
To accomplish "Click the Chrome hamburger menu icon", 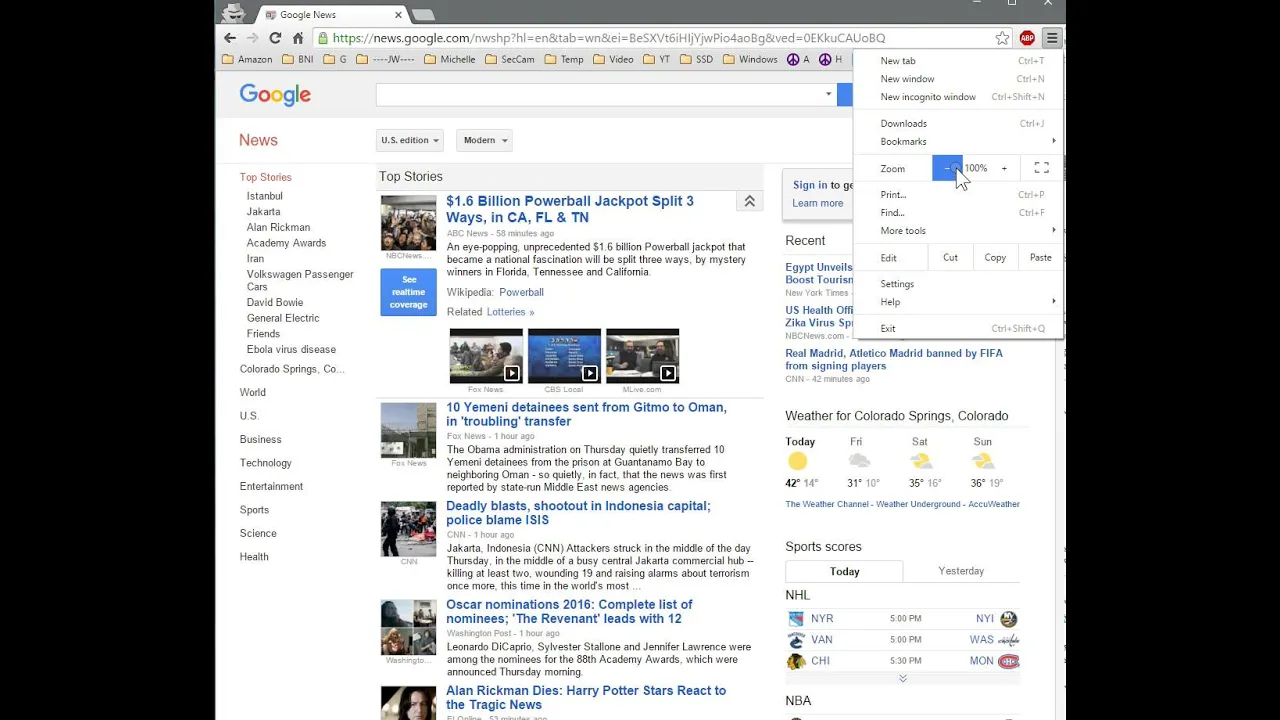I will [1051, 38].
